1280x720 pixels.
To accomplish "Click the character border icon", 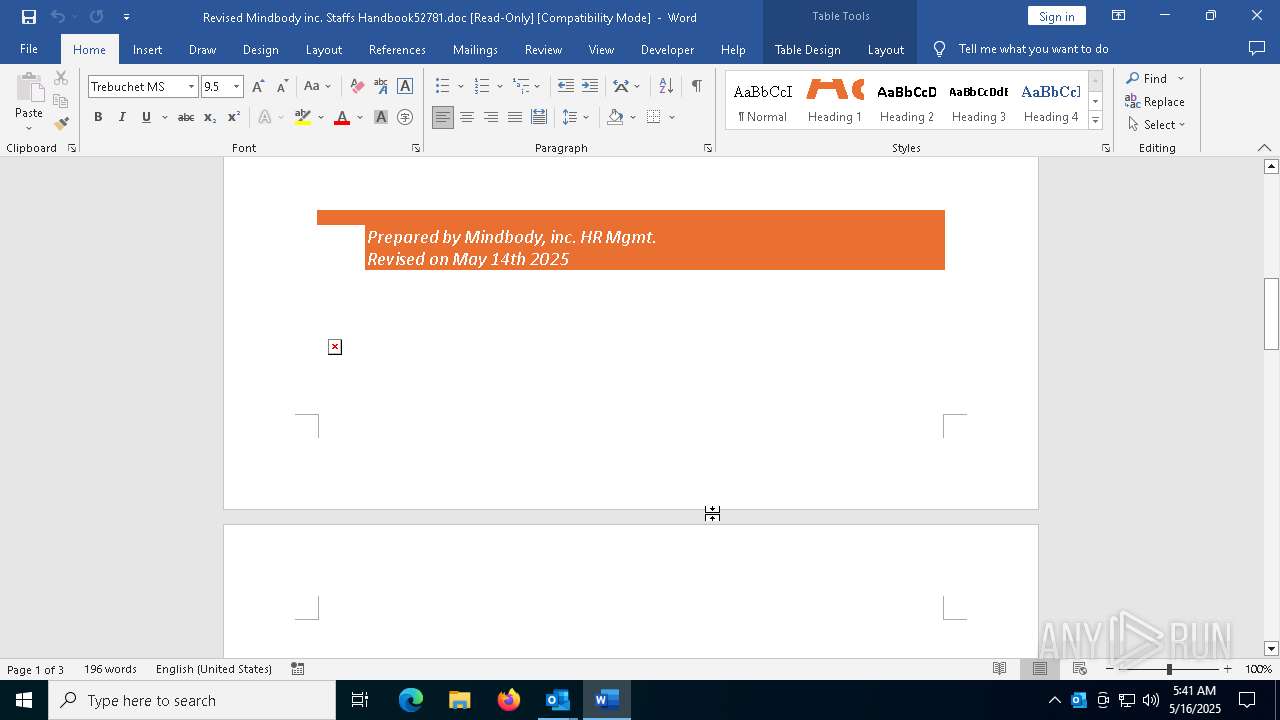I will point(405,87).
